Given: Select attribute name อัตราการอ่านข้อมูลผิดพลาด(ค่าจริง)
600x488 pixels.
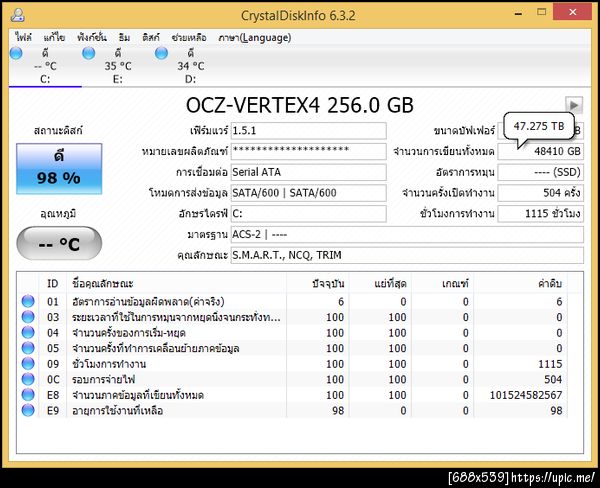Looking at the screenshot, I should coord(148,302).
